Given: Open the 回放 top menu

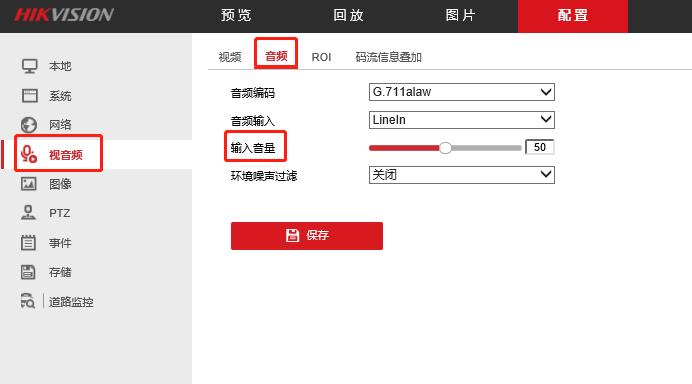Looking at the screenshot, I should 348,15.
